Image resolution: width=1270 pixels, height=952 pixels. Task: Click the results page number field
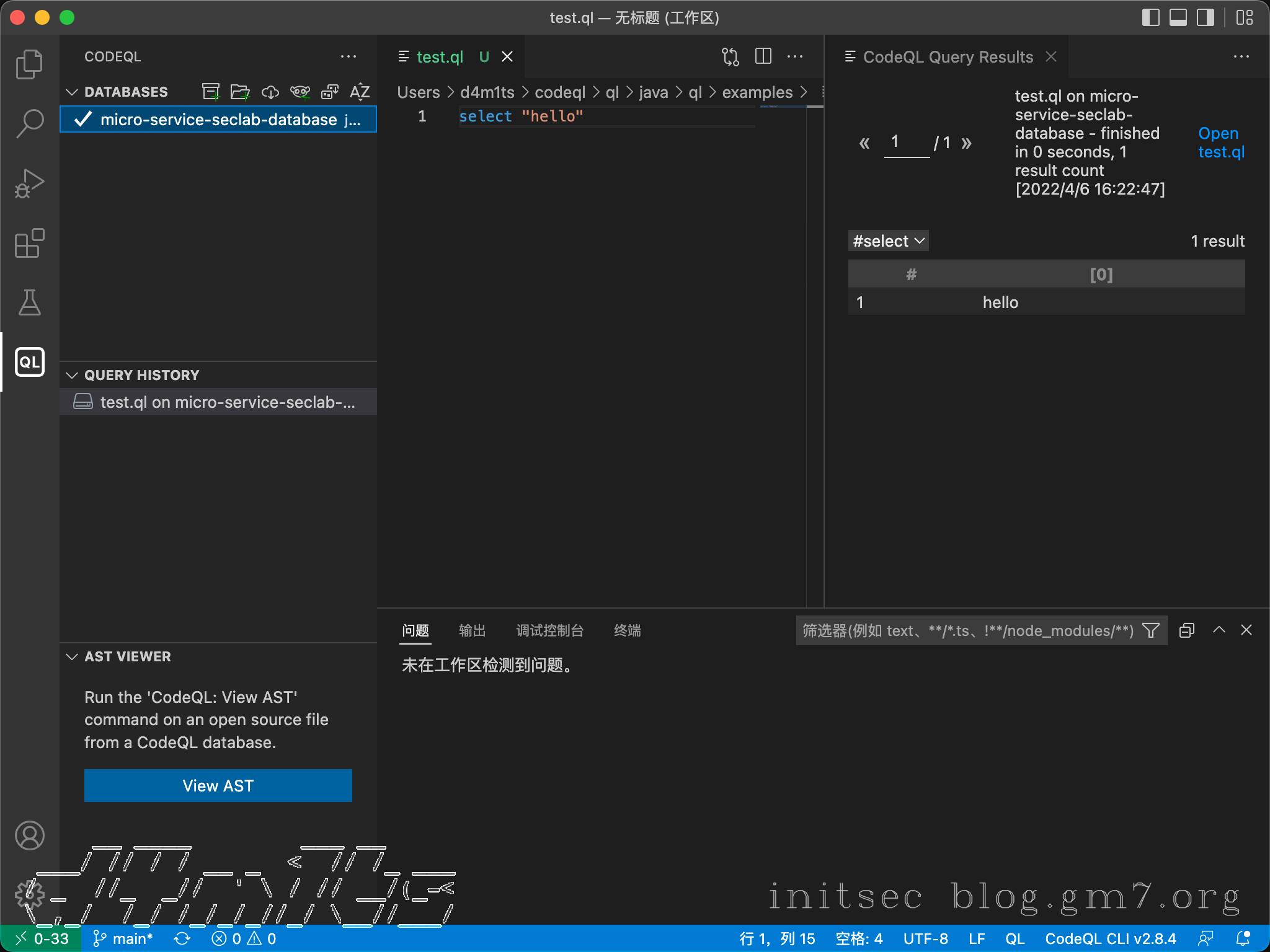click(x=906, y=143)
